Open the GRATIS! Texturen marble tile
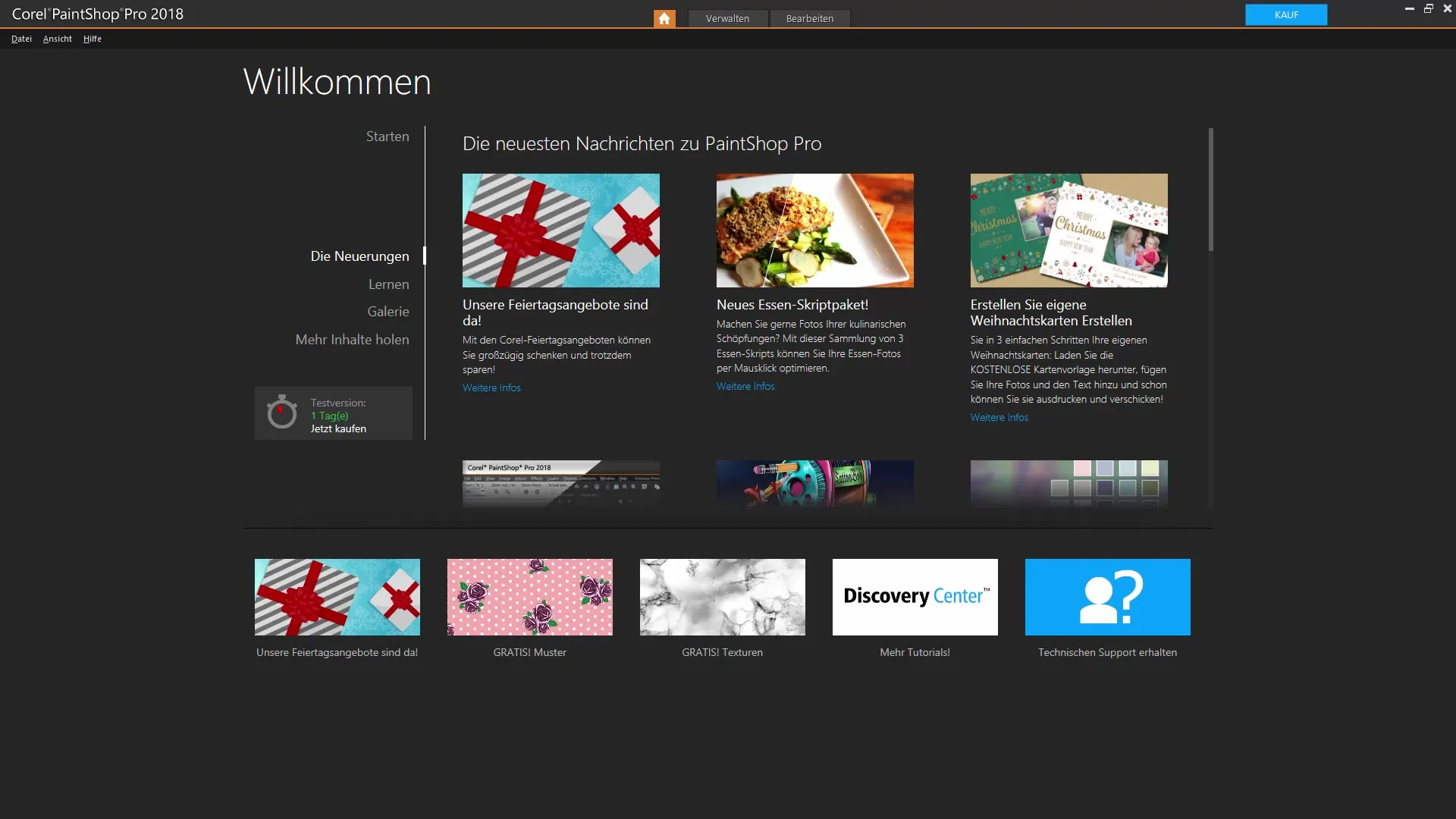This screenshot has width=1456, height=819. click(x=723, y=597)
